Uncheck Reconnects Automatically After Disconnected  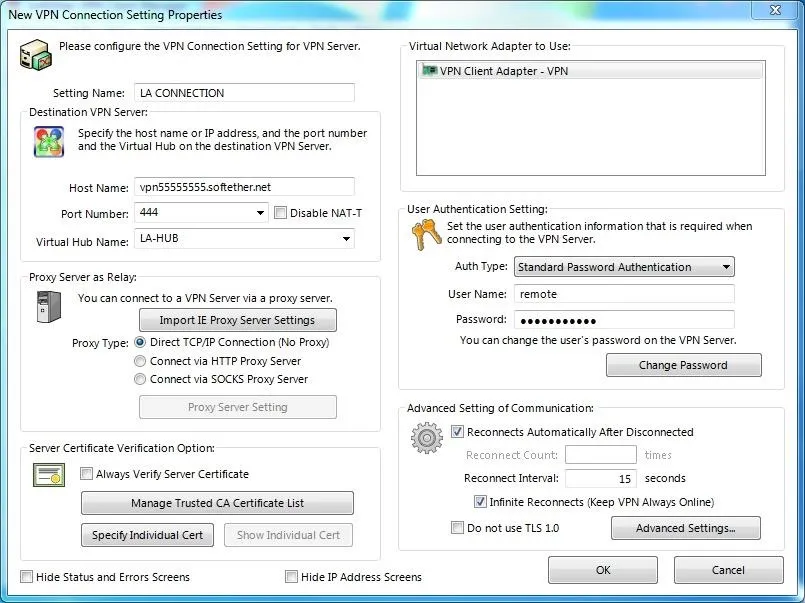(457, 432)
